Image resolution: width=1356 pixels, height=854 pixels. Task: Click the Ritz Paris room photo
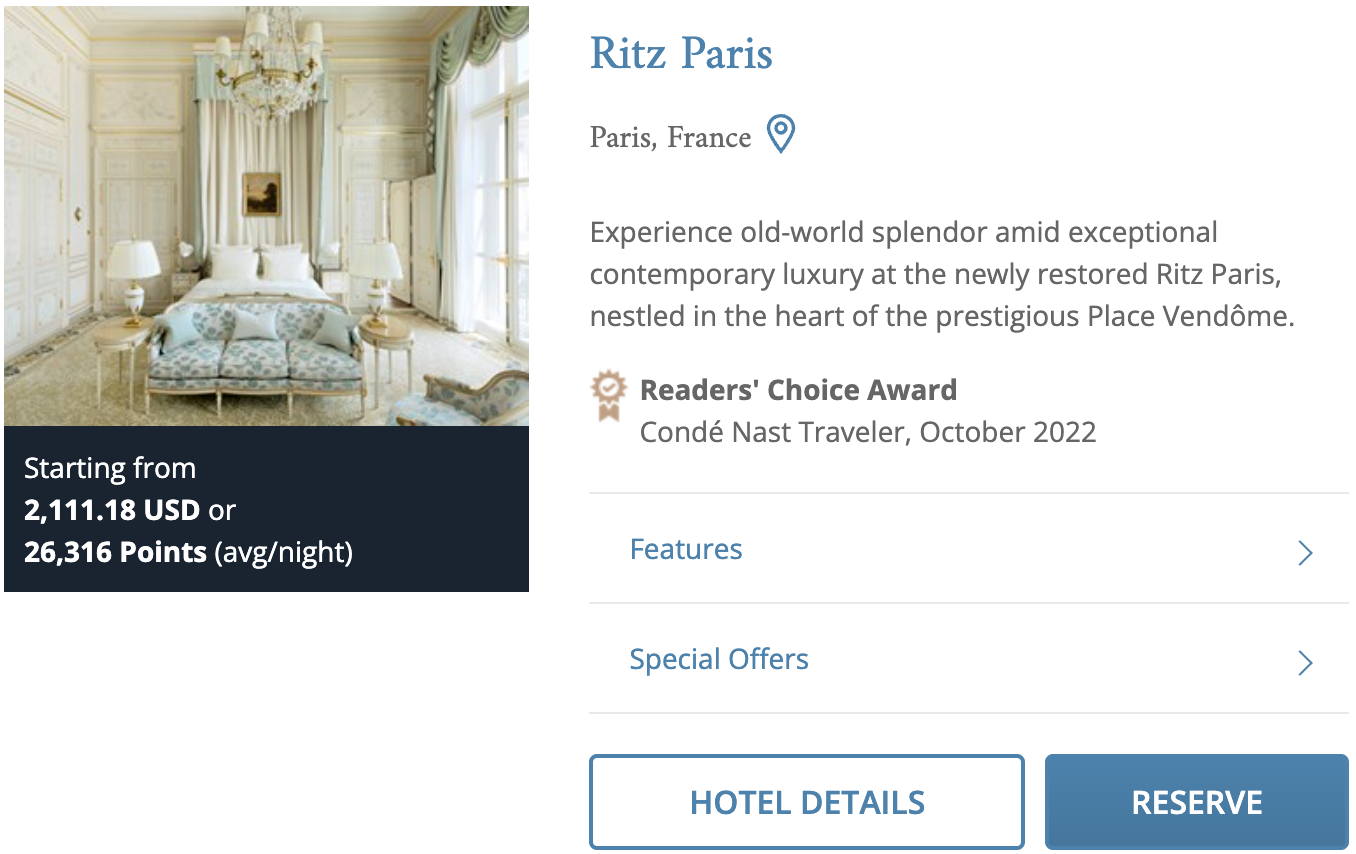[266, 215]
